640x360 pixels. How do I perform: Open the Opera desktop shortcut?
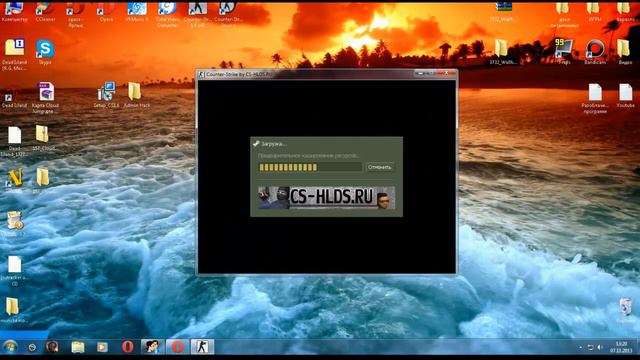coord(106,11)
